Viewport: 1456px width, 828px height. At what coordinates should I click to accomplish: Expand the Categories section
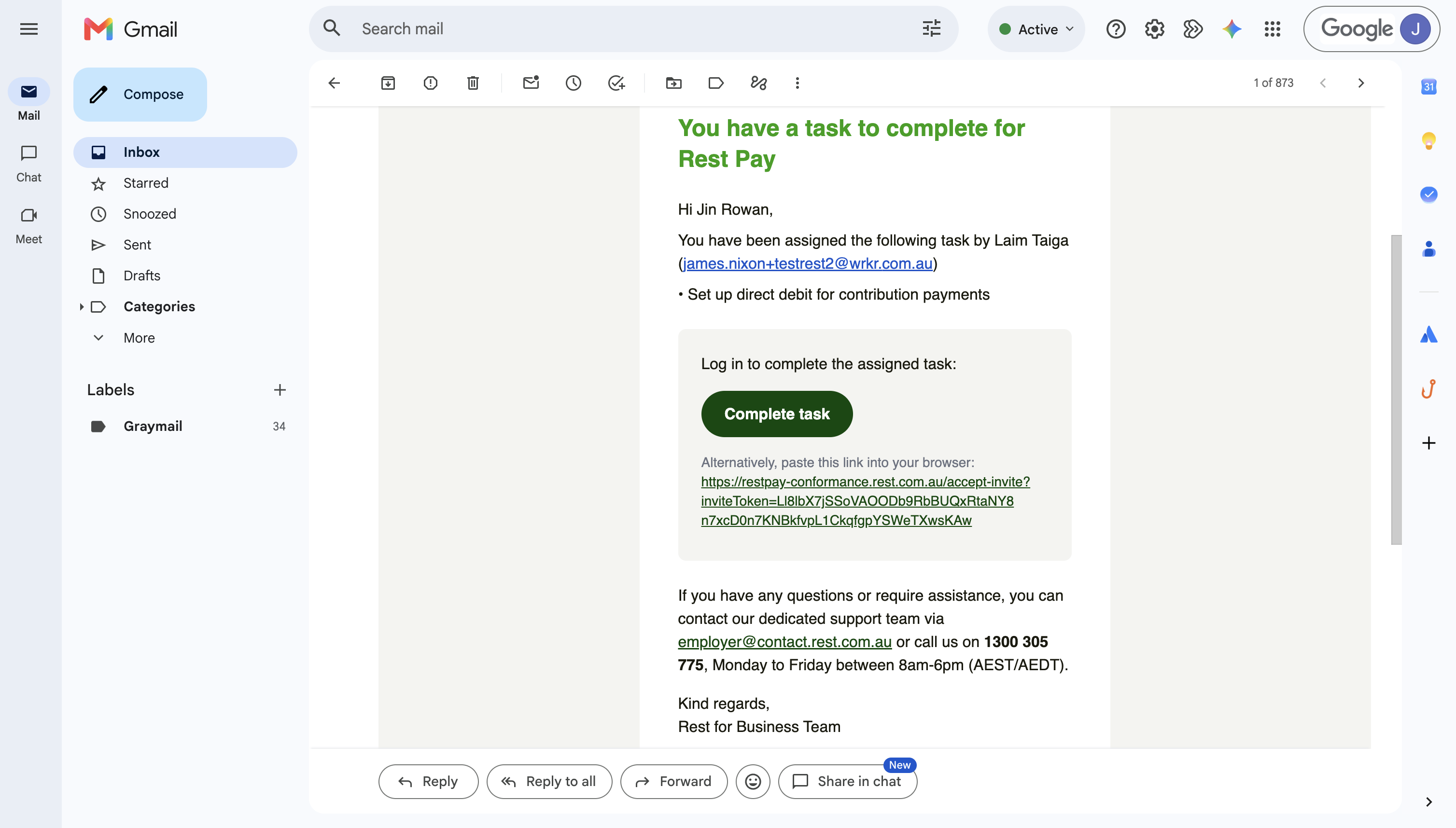[82, 306]
